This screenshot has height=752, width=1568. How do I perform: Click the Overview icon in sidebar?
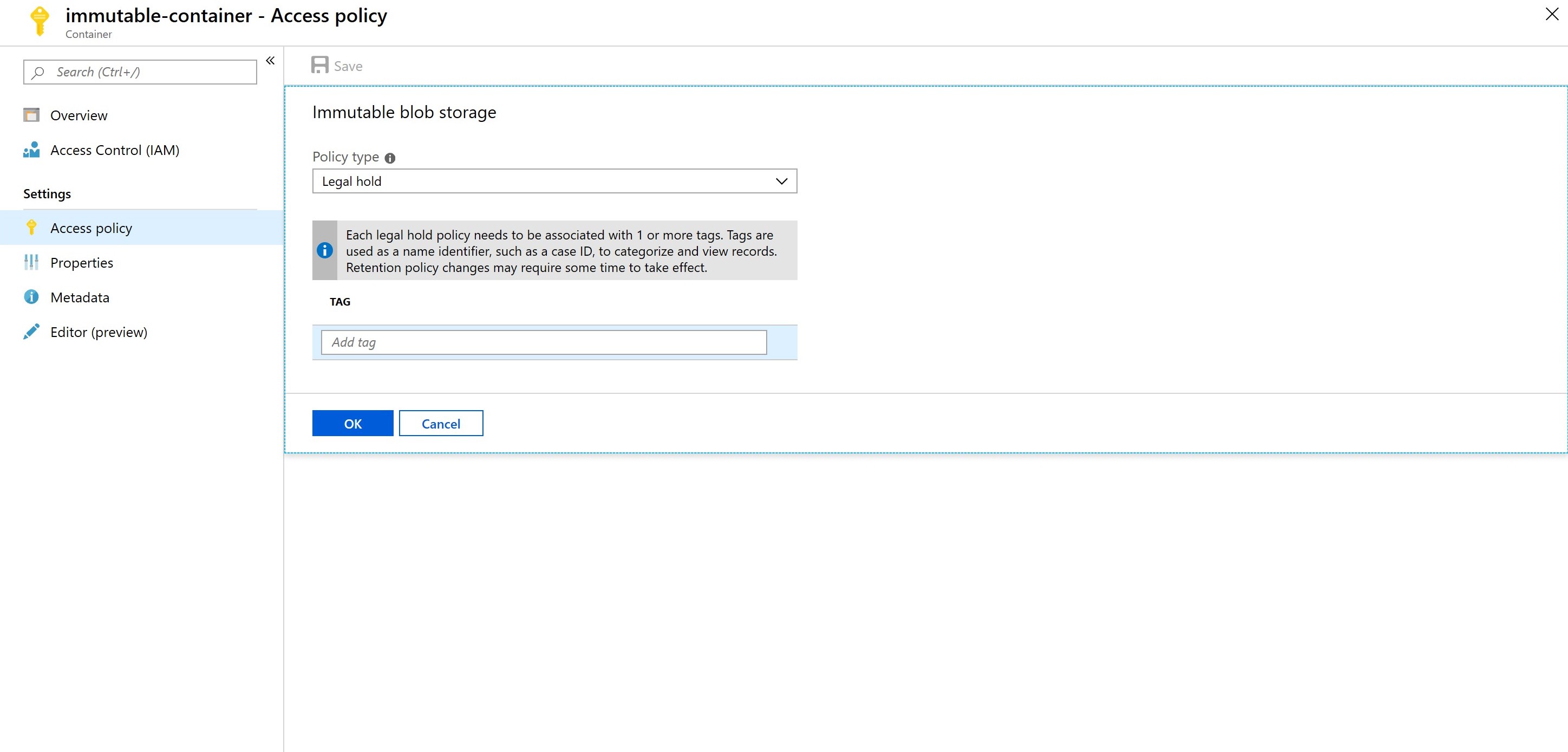pyautogui.click(x=31, y=115)
